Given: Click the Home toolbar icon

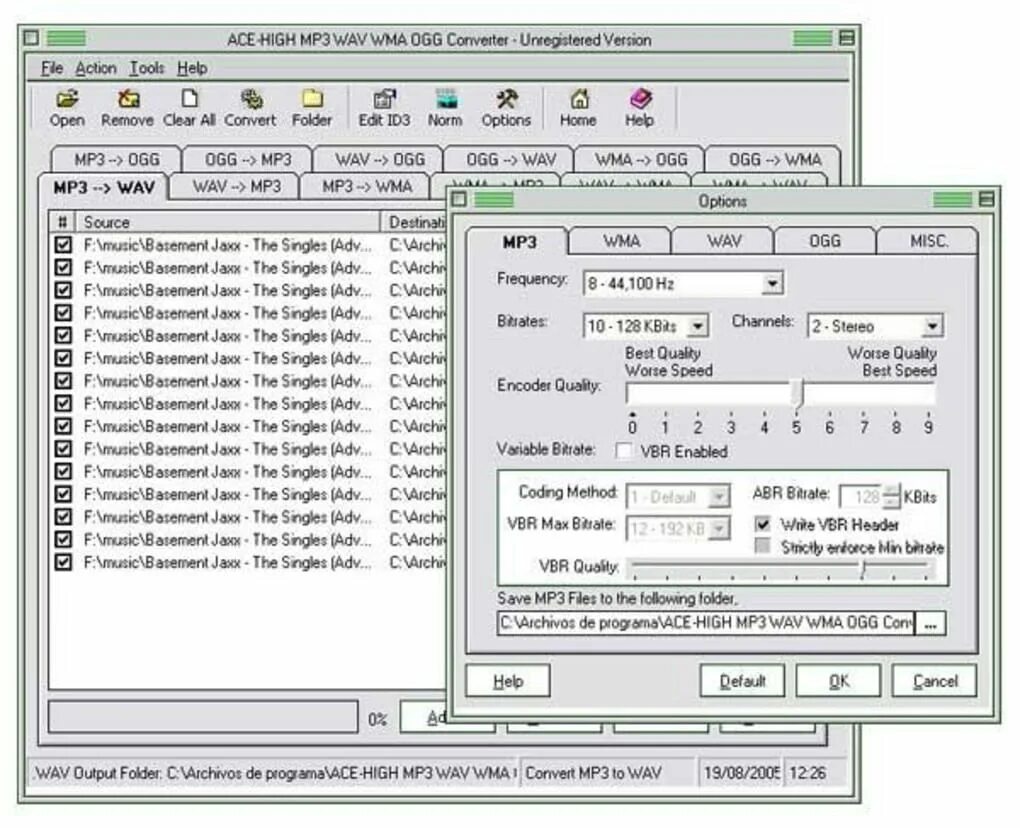Looking at the screenshot, I should pos(578,108).
